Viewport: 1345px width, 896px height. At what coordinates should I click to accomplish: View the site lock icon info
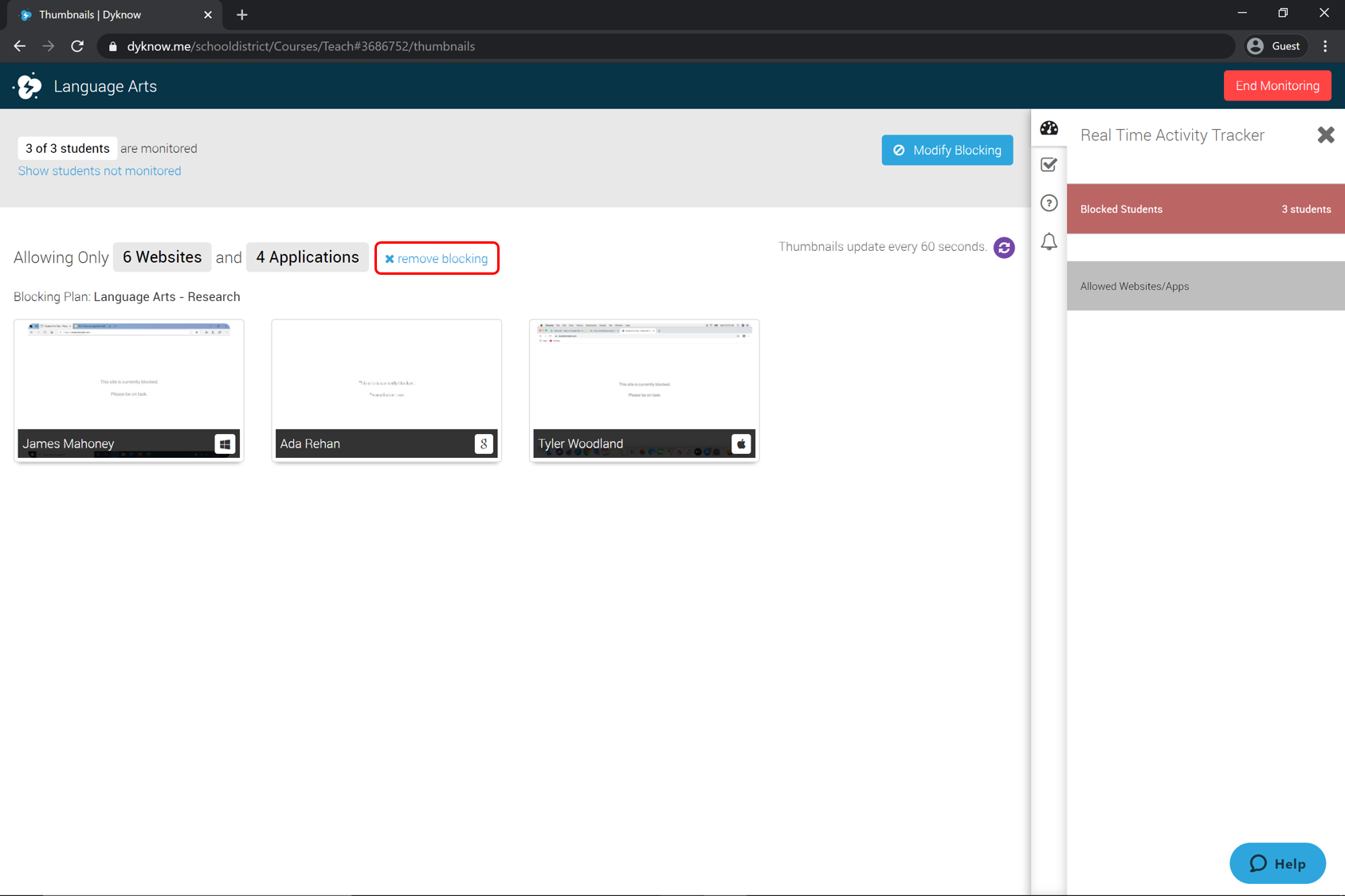click(112, 46)
